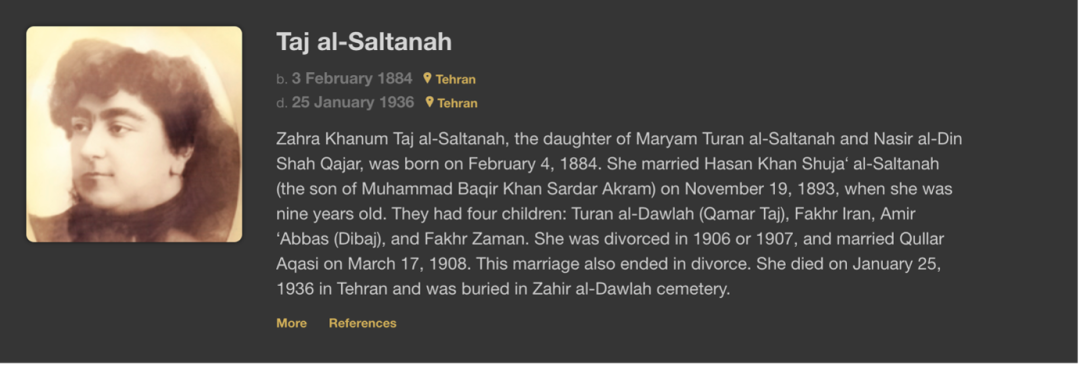Open the portrait photo of Taj al-Saltanah
The width and height of the screenshot is (1080, 365).
tap(134, 134)
